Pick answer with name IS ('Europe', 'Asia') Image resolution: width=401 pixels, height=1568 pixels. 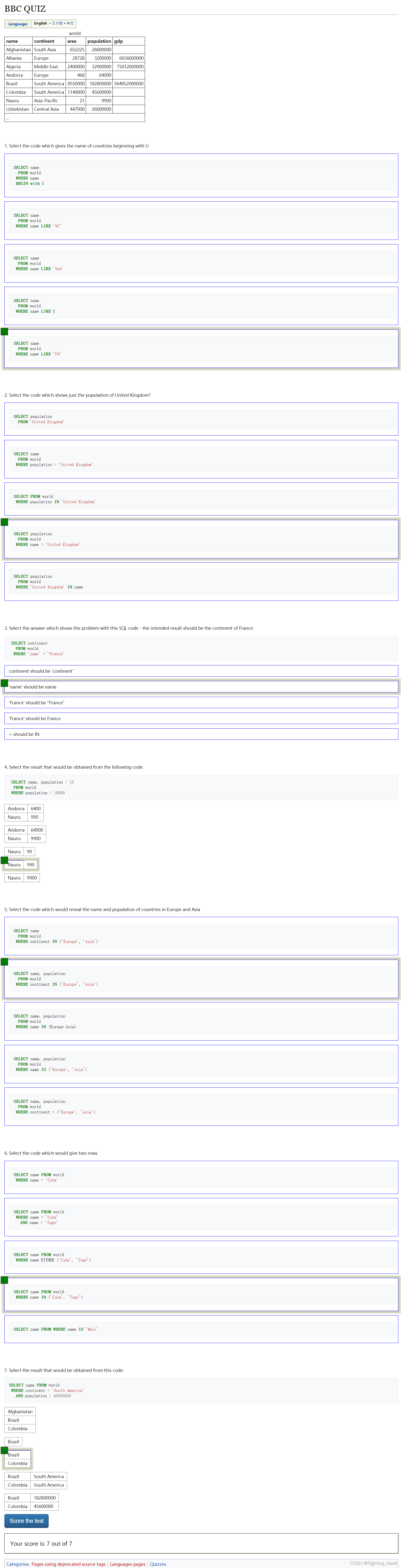(x=201, y=1064)
